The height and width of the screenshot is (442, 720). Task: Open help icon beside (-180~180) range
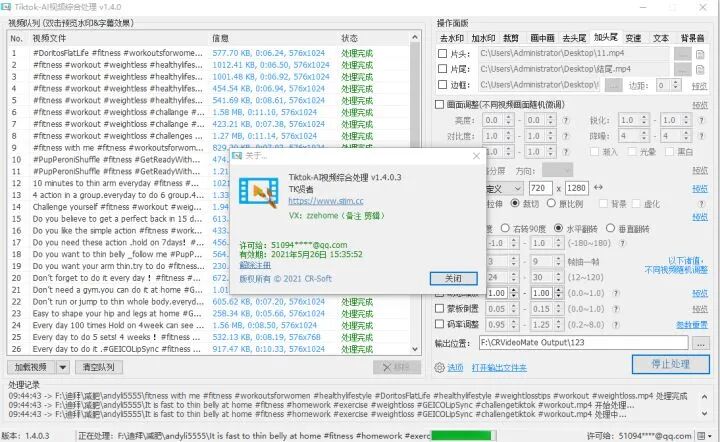point(622,243)
